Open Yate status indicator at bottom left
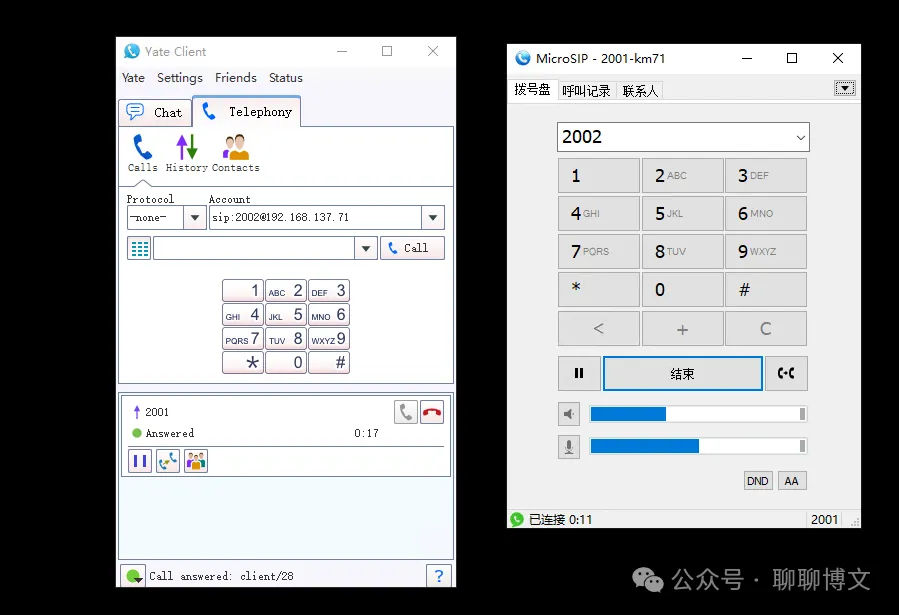Image resolution: width=899 pixels, height=615 pixels. click(133, 576)
